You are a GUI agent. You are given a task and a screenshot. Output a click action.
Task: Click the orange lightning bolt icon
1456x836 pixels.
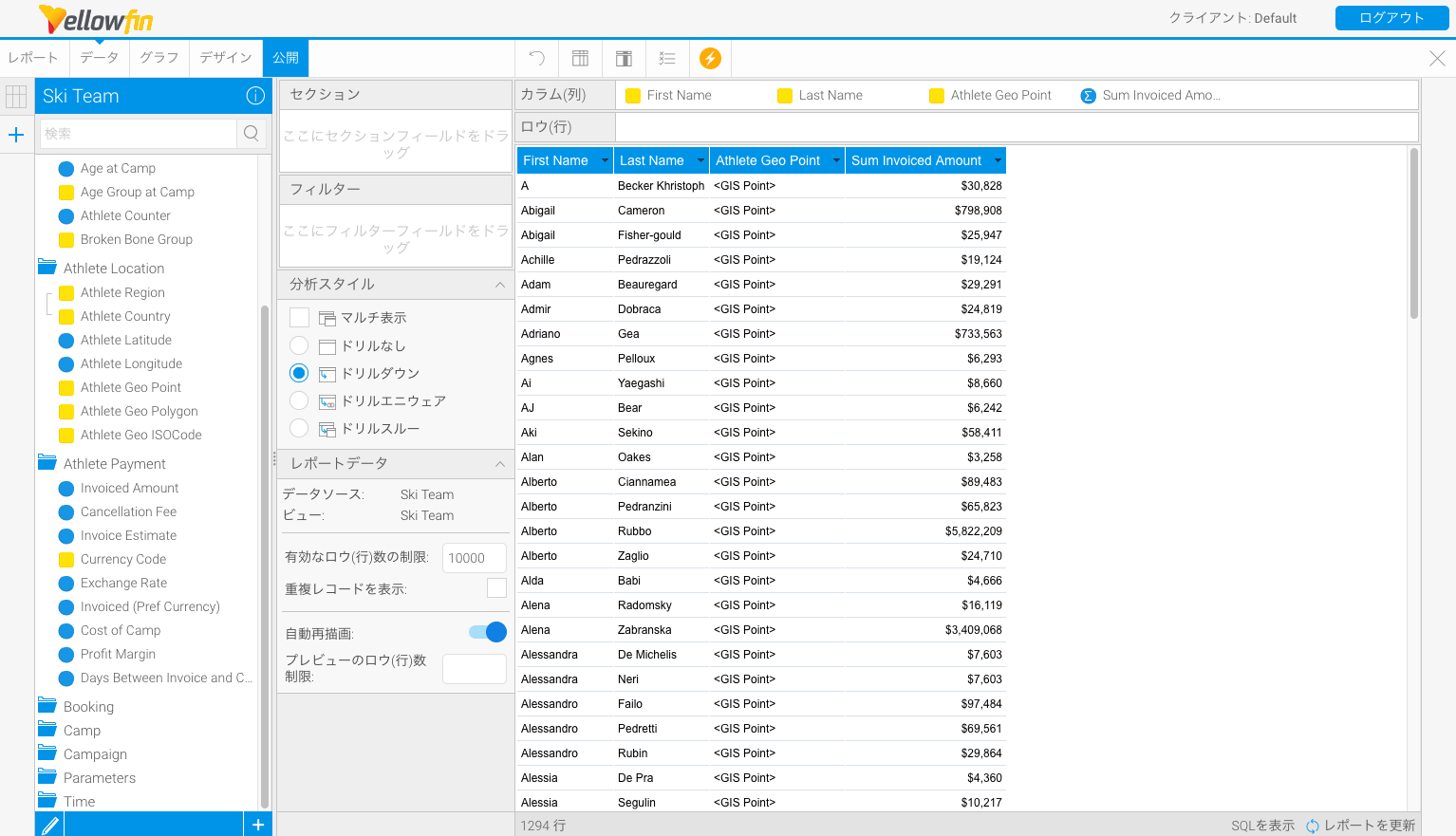[710, 59]
